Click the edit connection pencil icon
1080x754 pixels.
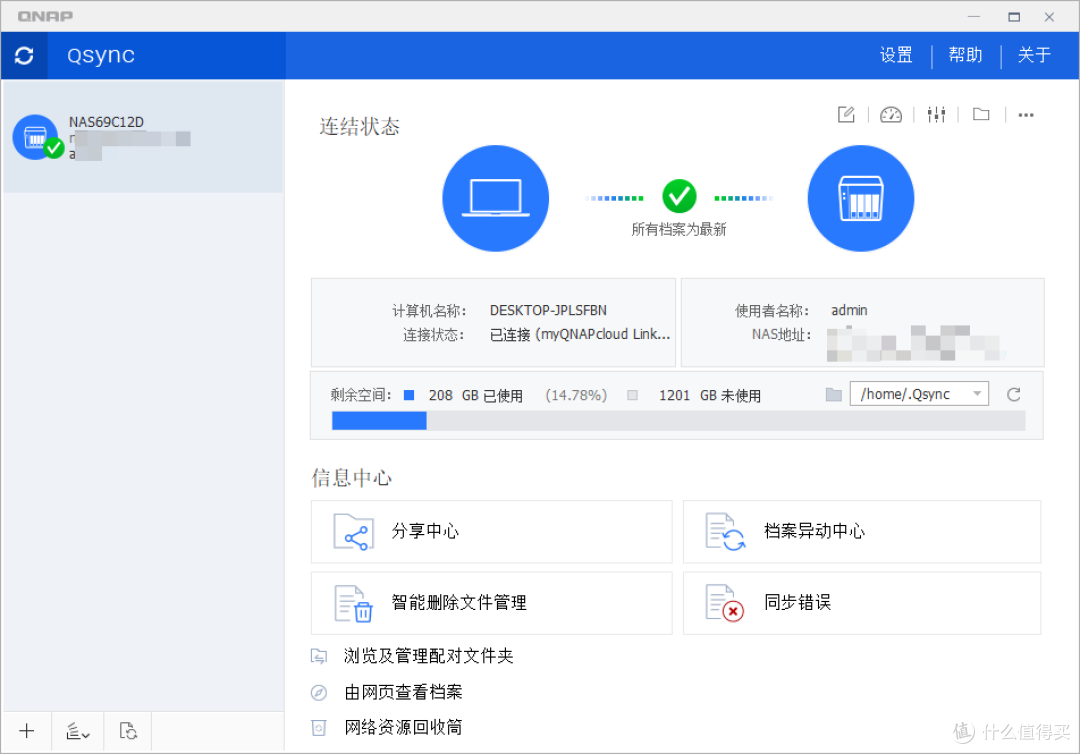pyautogui.click(x=846, y=114)
